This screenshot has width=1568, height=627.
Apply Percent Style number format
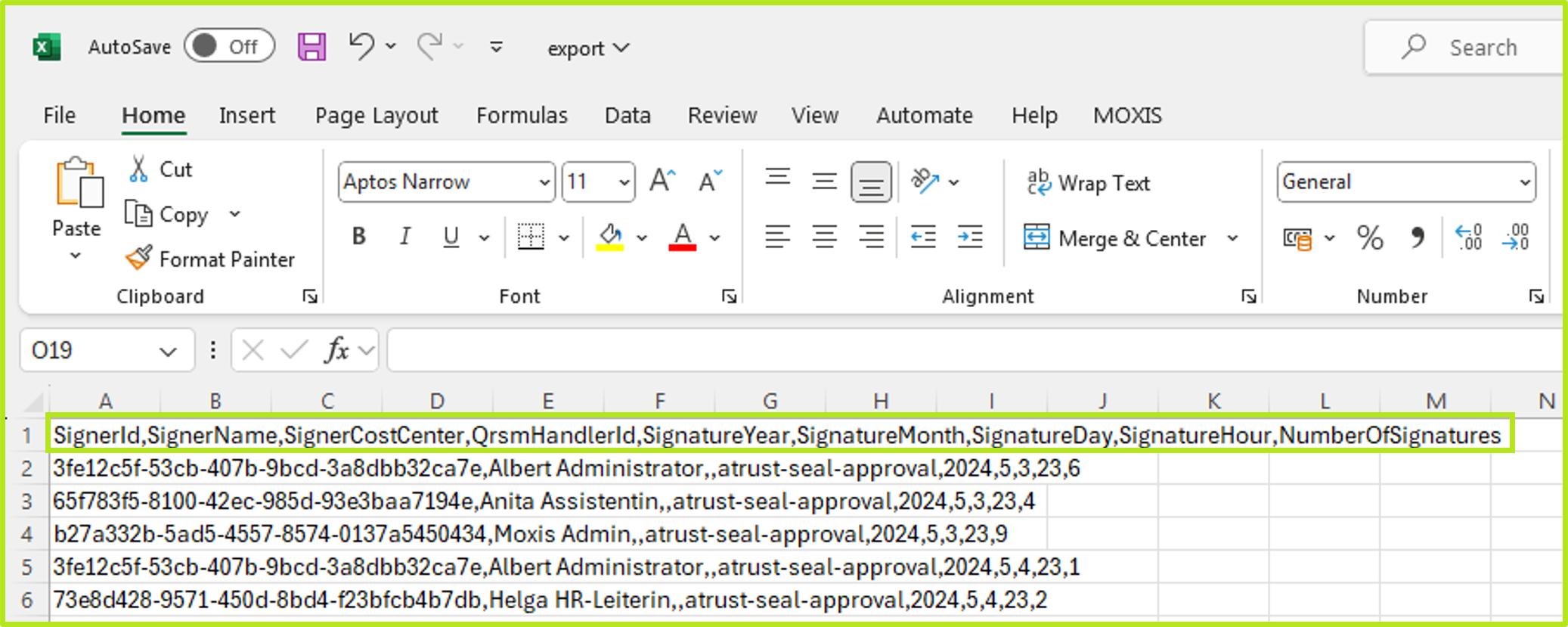[1369, 238]
